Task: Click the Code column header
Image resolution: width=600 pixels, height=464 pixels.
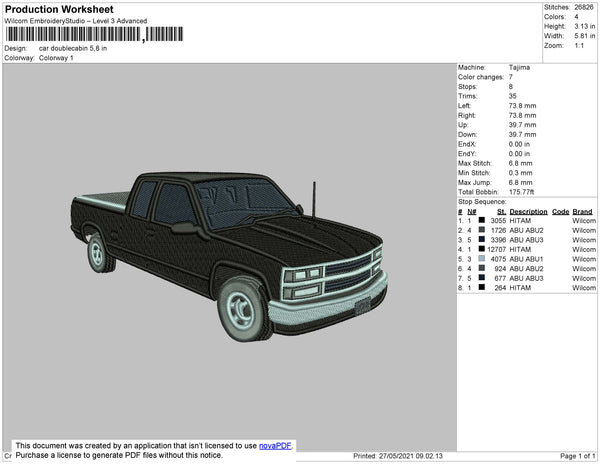Action: [x=560, y=212]
